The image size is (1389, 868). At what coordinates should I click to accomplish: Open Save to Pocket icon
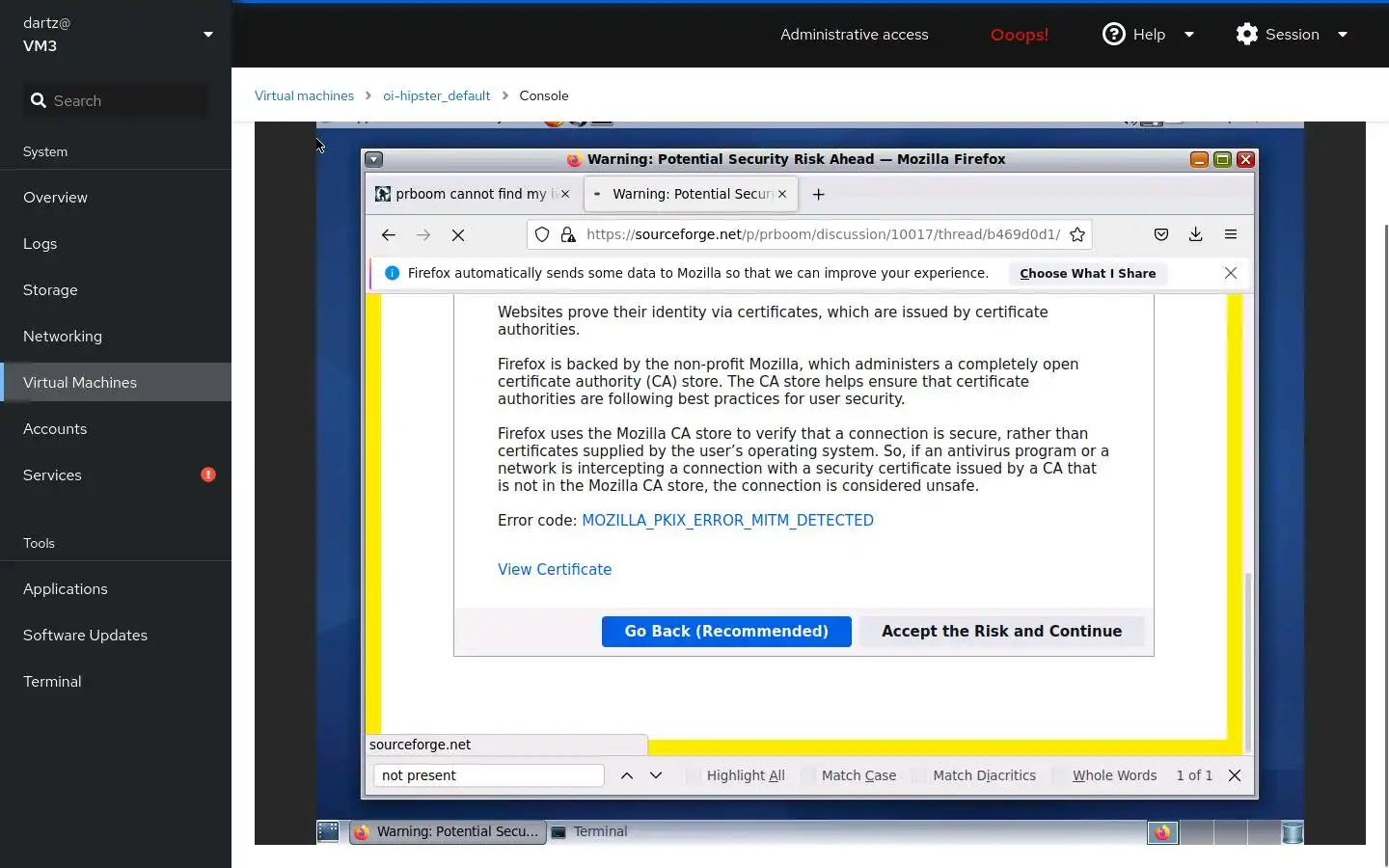pyautogui.click(x=1161, y=234)
